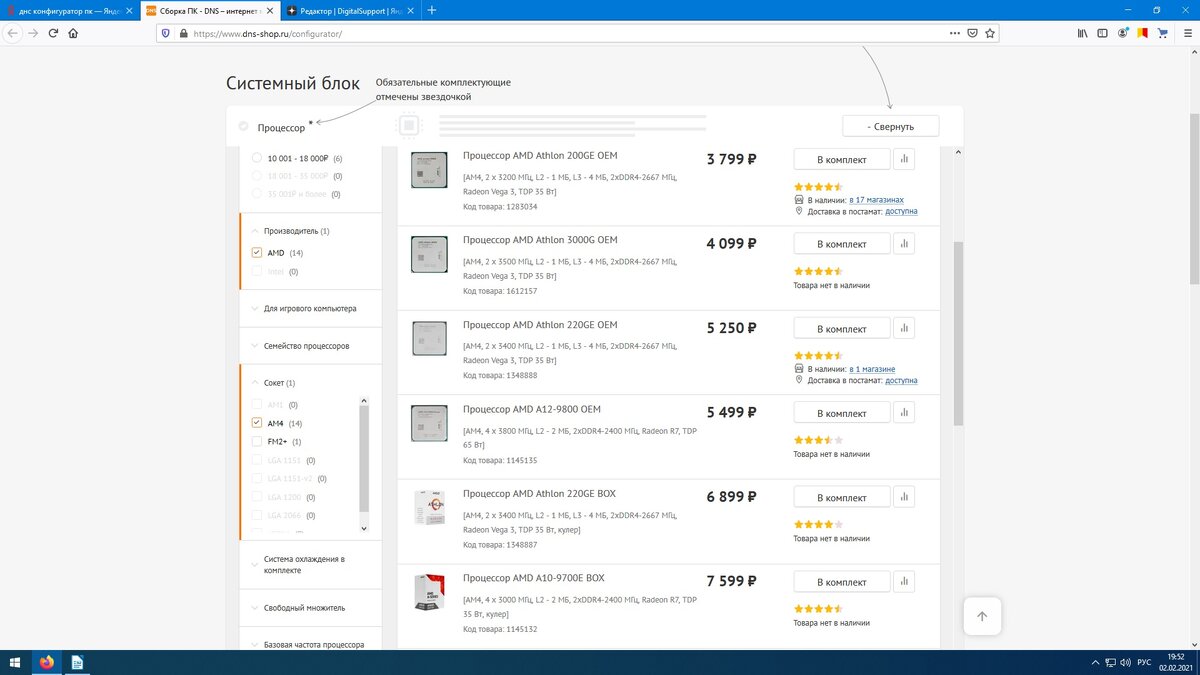Viewport: 1200px width, 675px height.
Task: Close the Редактор DigitalSupport tab
Action: point(410,10)
